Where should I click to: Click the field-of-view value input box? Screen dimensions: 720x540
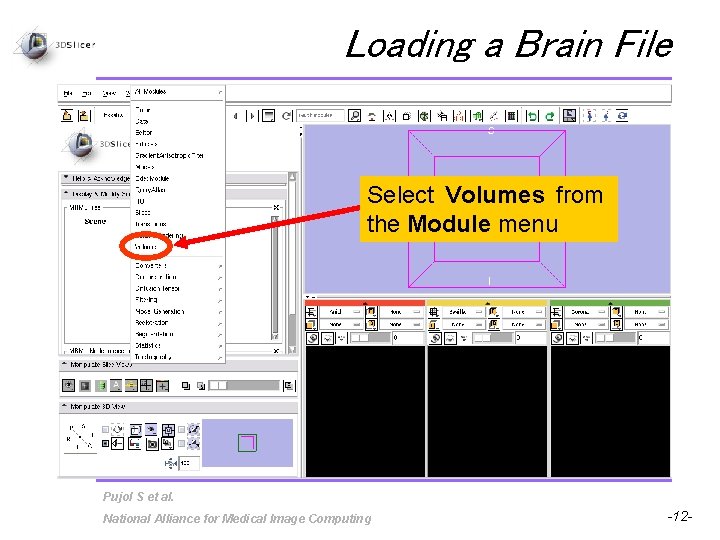(x=189, y=463)
